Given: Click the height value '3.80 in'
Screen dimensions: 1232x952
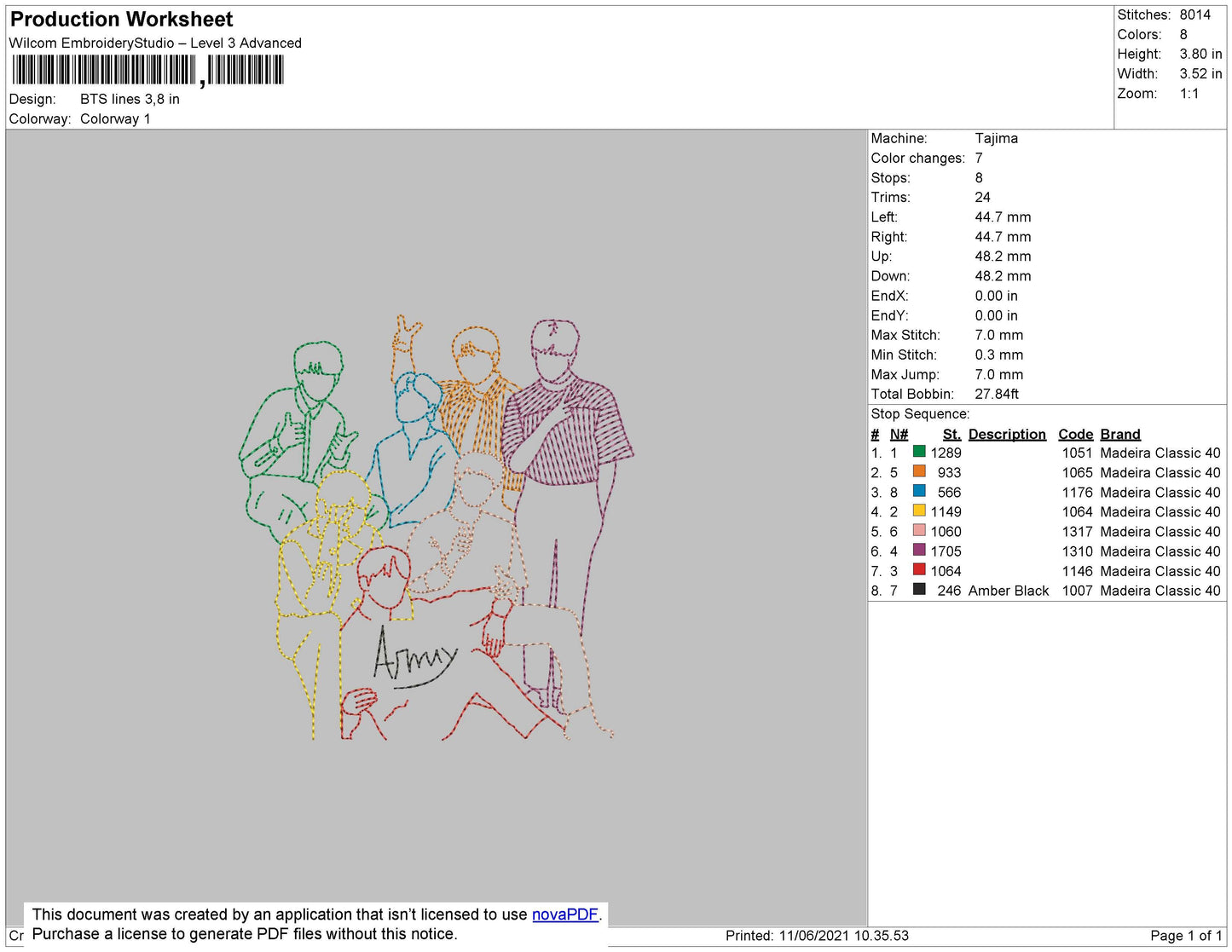Looking at the screenshot, I should (1201, 55).
